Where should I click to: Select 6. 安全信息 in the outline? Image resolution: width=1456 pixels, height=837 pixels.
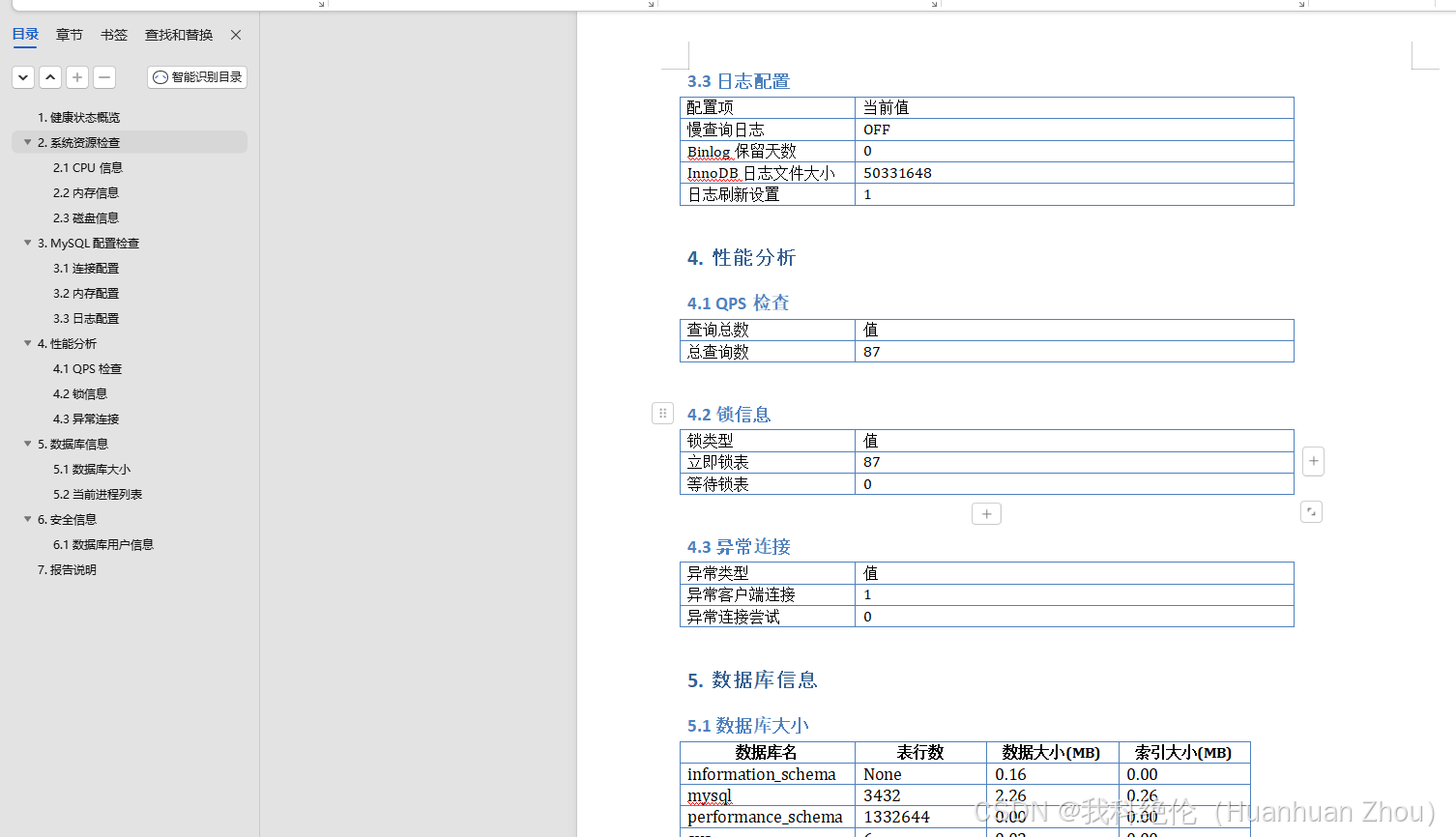[x=68, y=519]
